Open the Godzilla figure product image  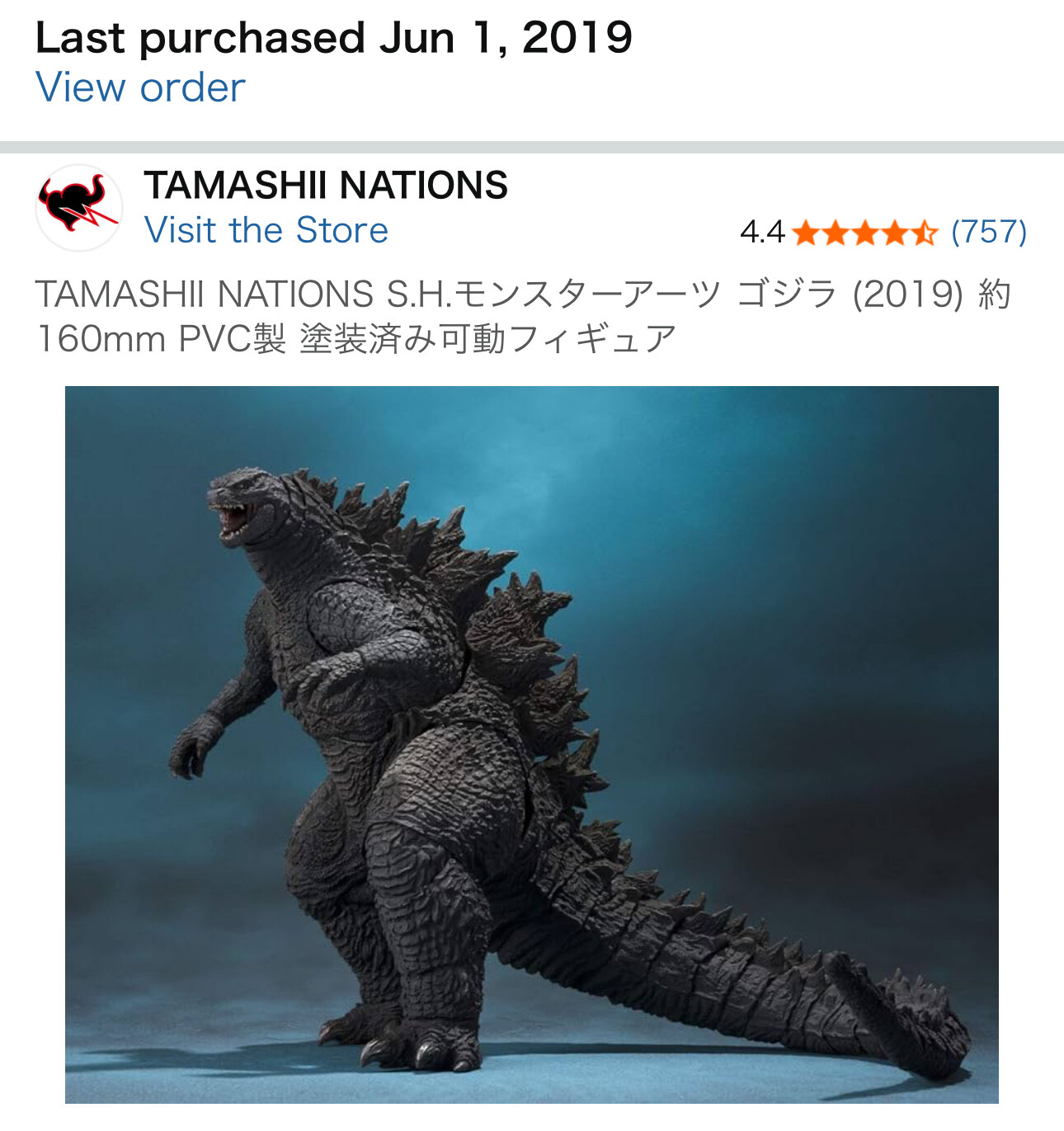click(x=532, y=745)
